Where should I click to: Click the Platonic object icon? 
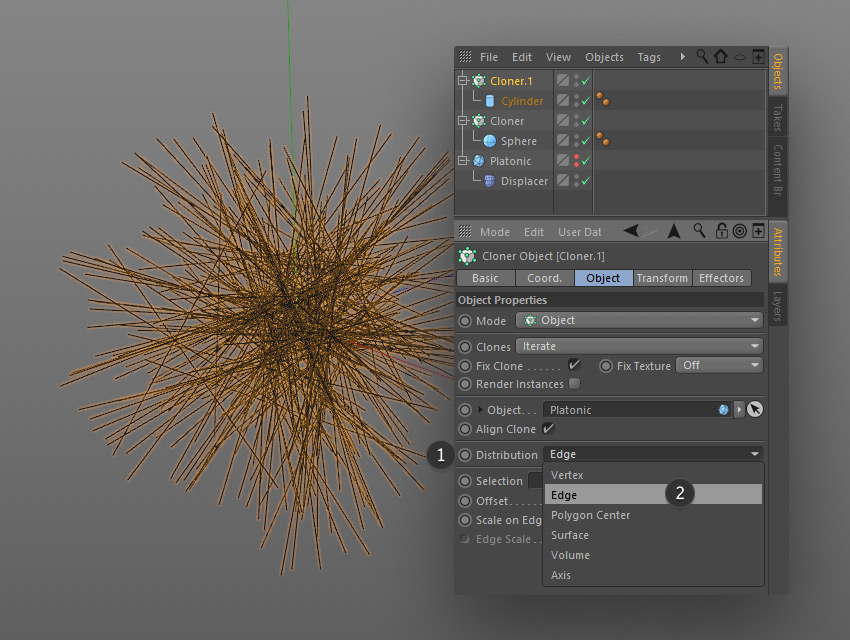click(479, 161)
